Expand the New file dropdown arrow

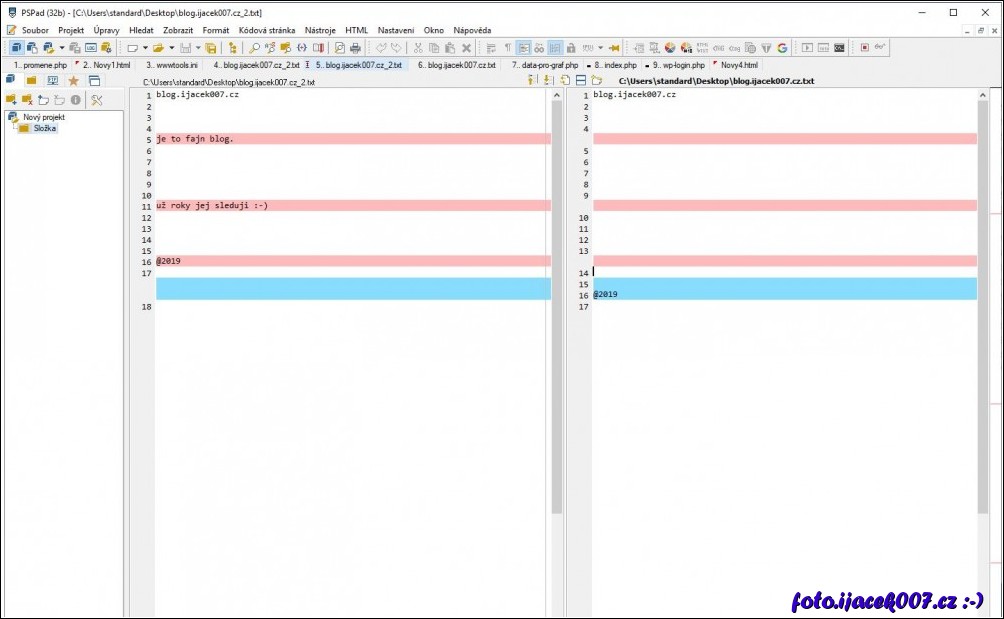[145, 47]
